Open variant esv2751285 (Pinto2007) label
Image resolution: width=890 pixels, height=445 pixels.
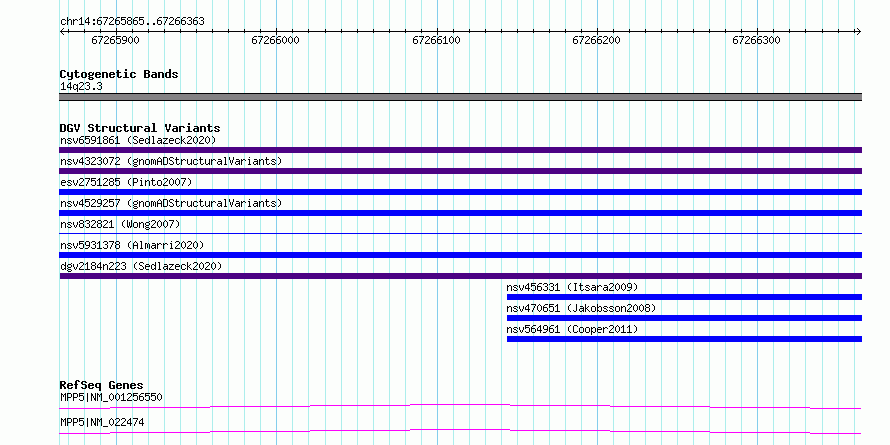pyautogui.click(x=126, y=182)
